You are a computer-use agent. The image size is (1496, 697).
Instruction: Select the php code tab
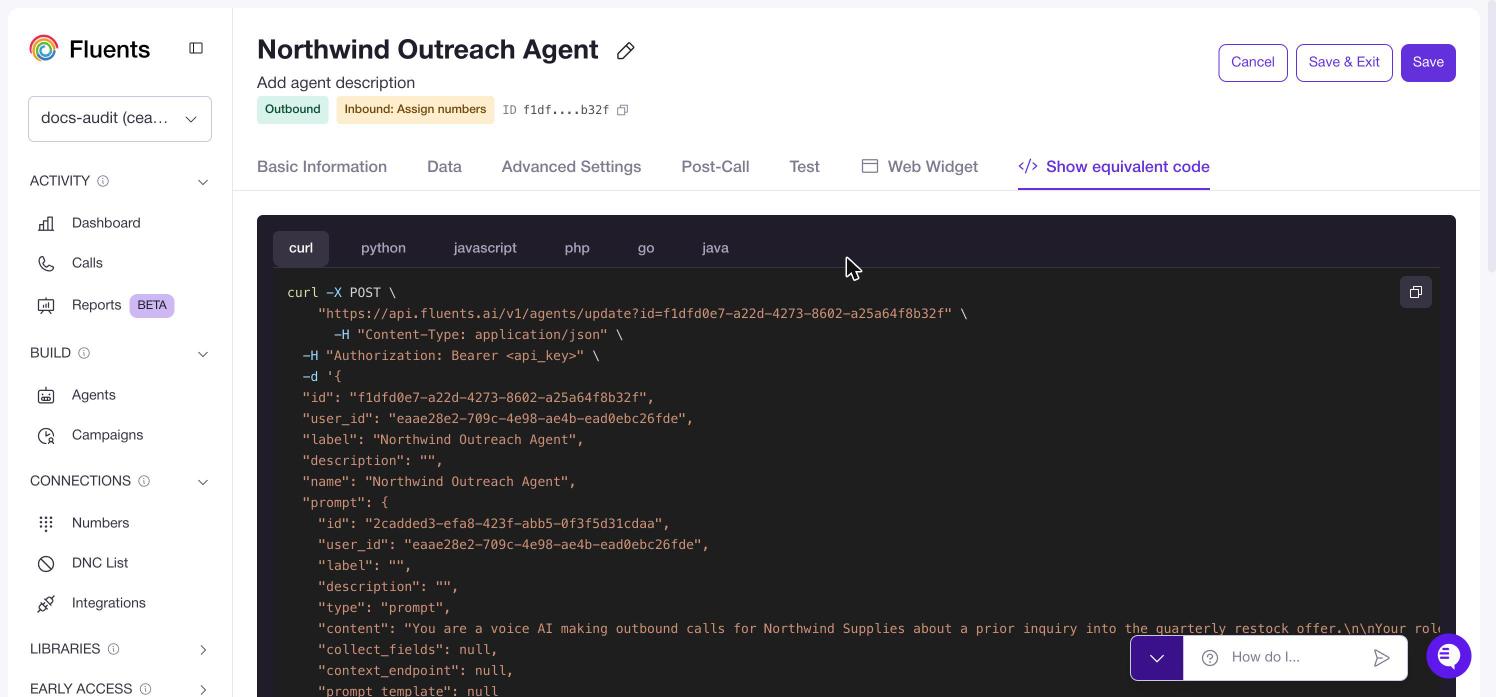click(x=577, y=248)
